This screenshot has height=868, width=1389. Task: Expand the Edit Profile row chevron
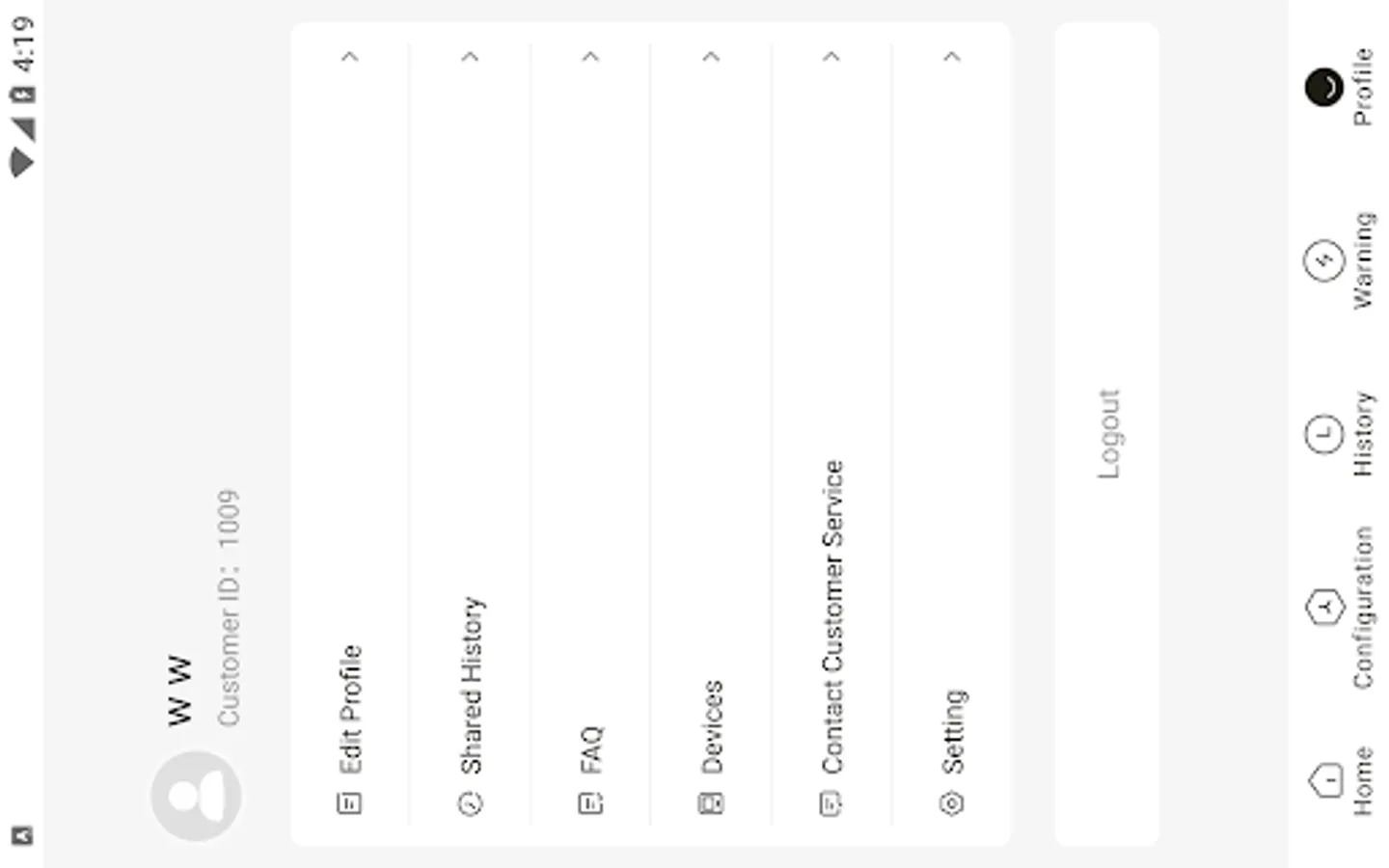tap(349, 57)
